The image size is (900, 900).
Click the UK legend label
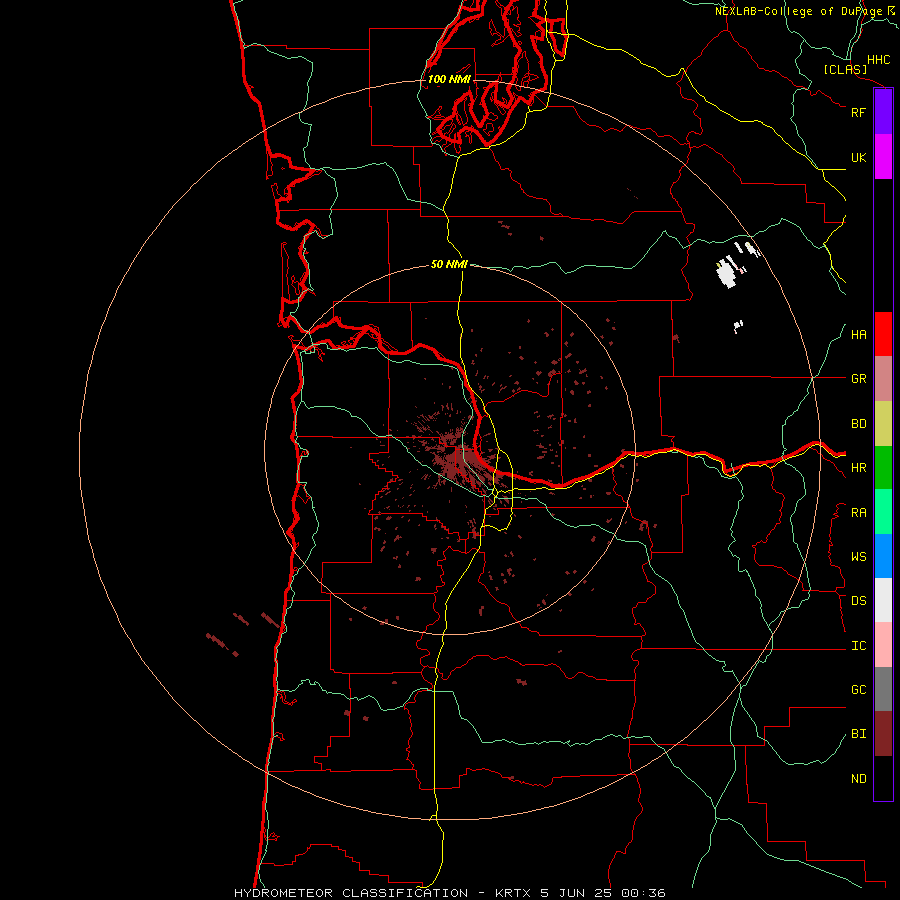(x=858, y=157)
